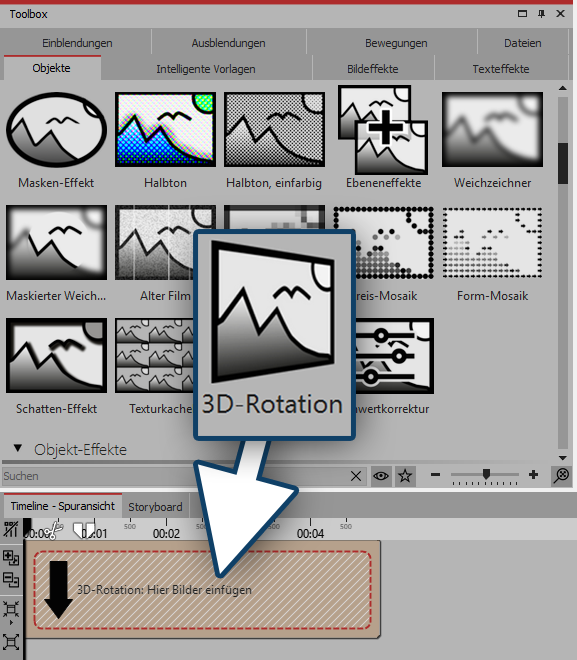Switch to the Dateien tab
Image resolution: width=577 pixels, height=660 pixels.
[x=523, y=43]
